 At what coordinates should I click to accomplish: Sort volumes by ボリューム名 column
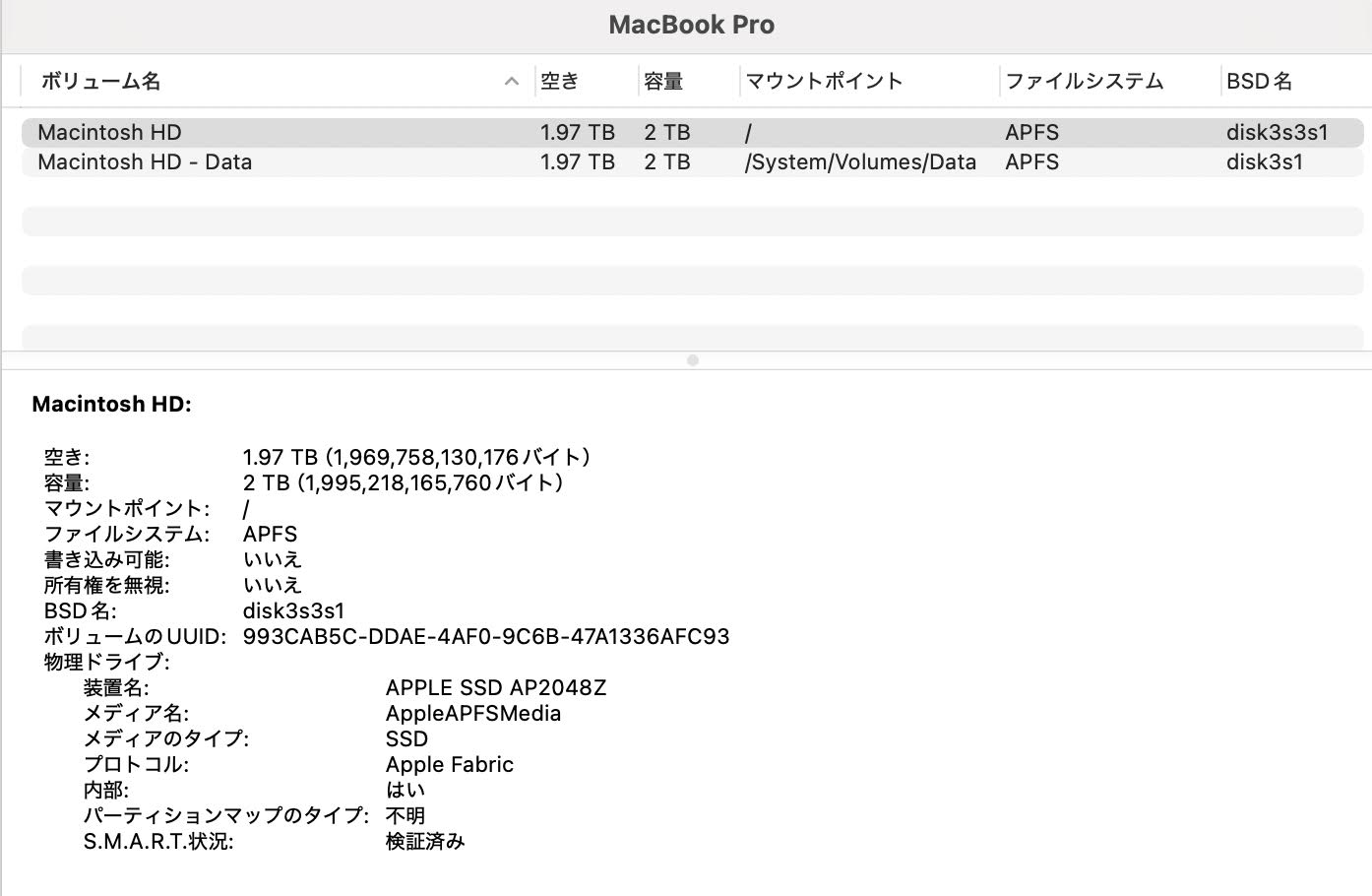100,82
